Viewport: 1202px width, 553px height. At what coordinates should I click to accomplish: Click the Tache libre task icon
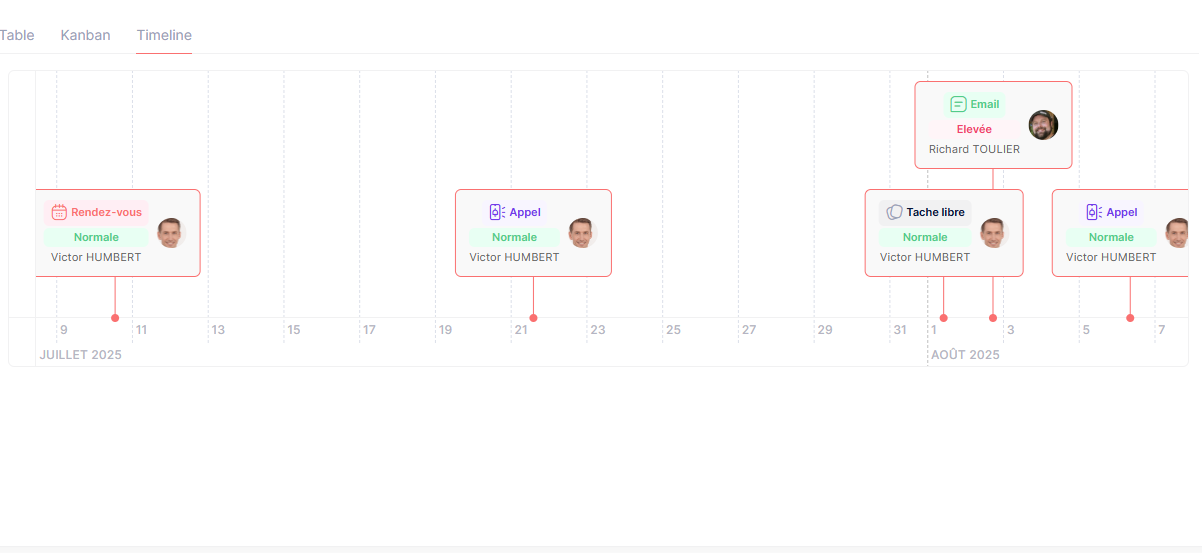[894, 212]
